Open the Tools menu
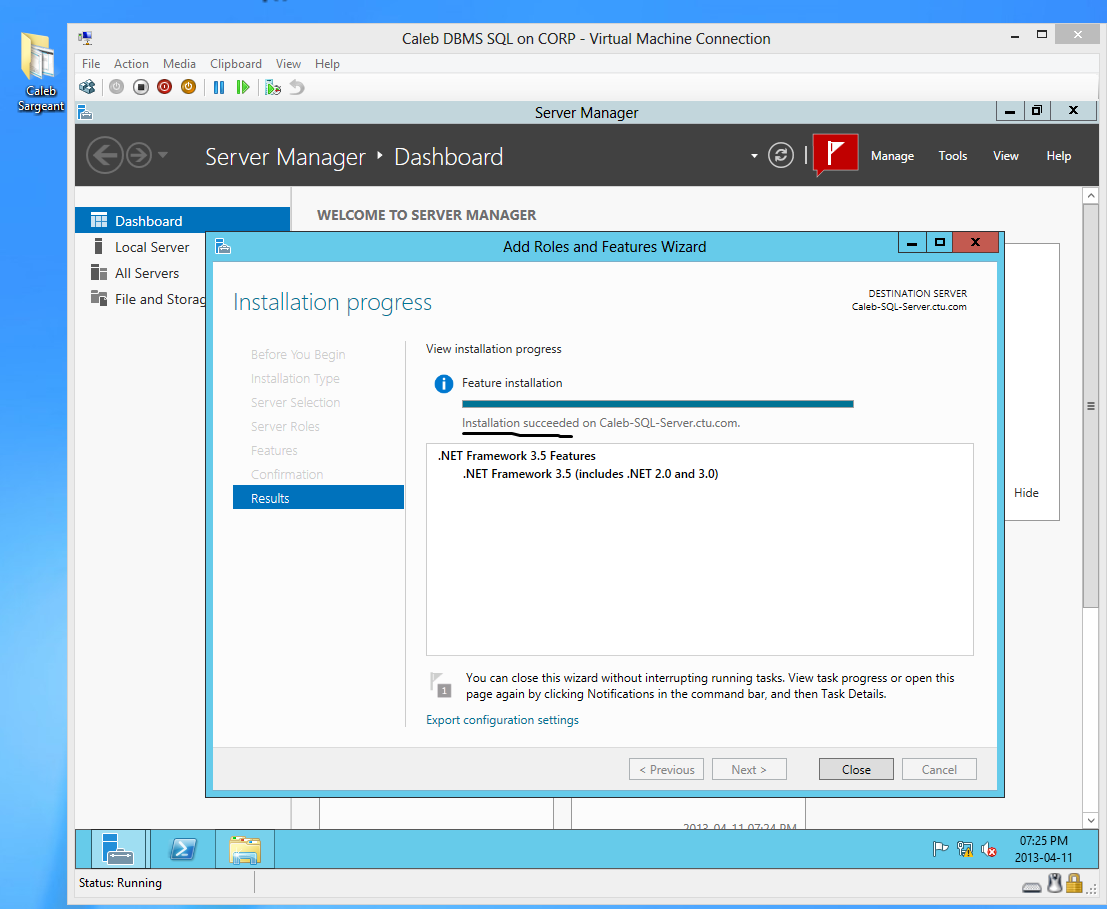The height and width of the screenshot is (909, 1107). pos(952,156)
